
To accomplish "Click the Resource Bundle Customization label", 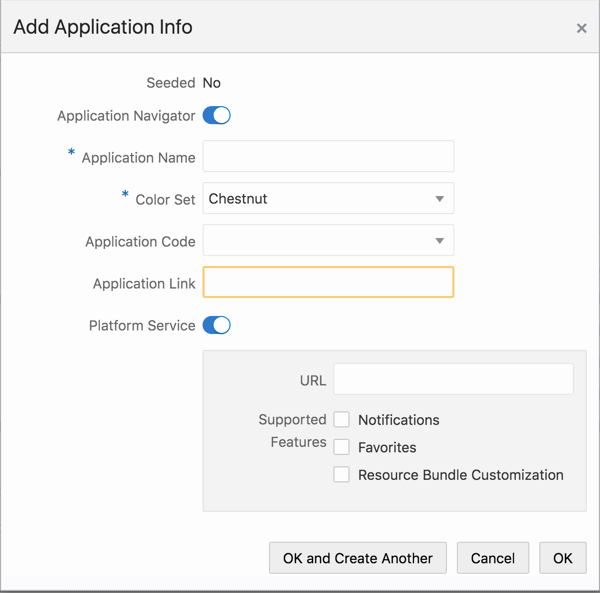I will 461,475.
